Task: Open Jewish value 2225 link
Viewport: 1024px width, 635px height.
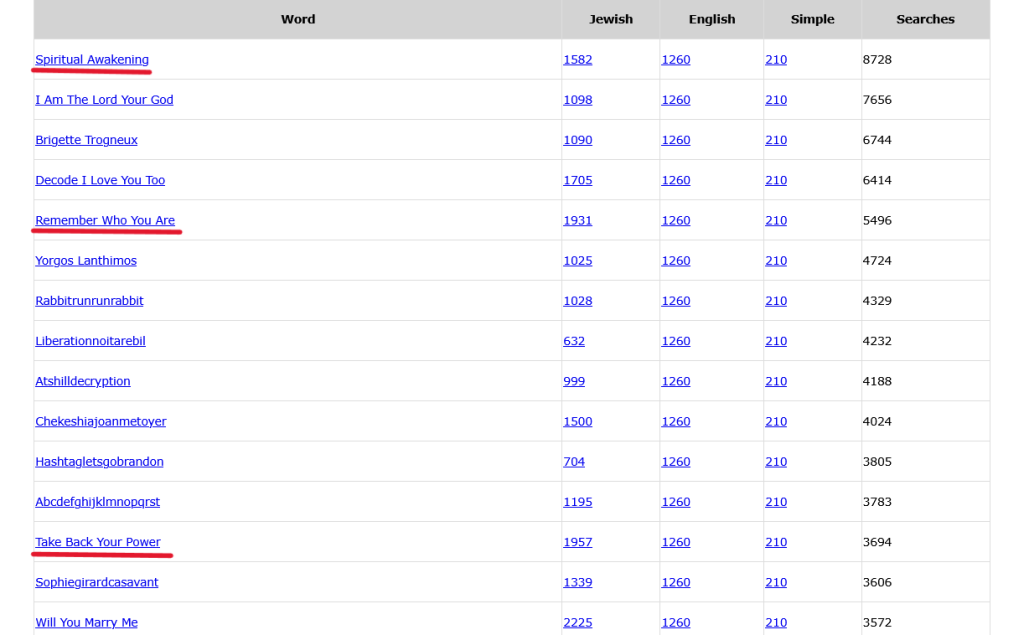Action: [577, 622]
